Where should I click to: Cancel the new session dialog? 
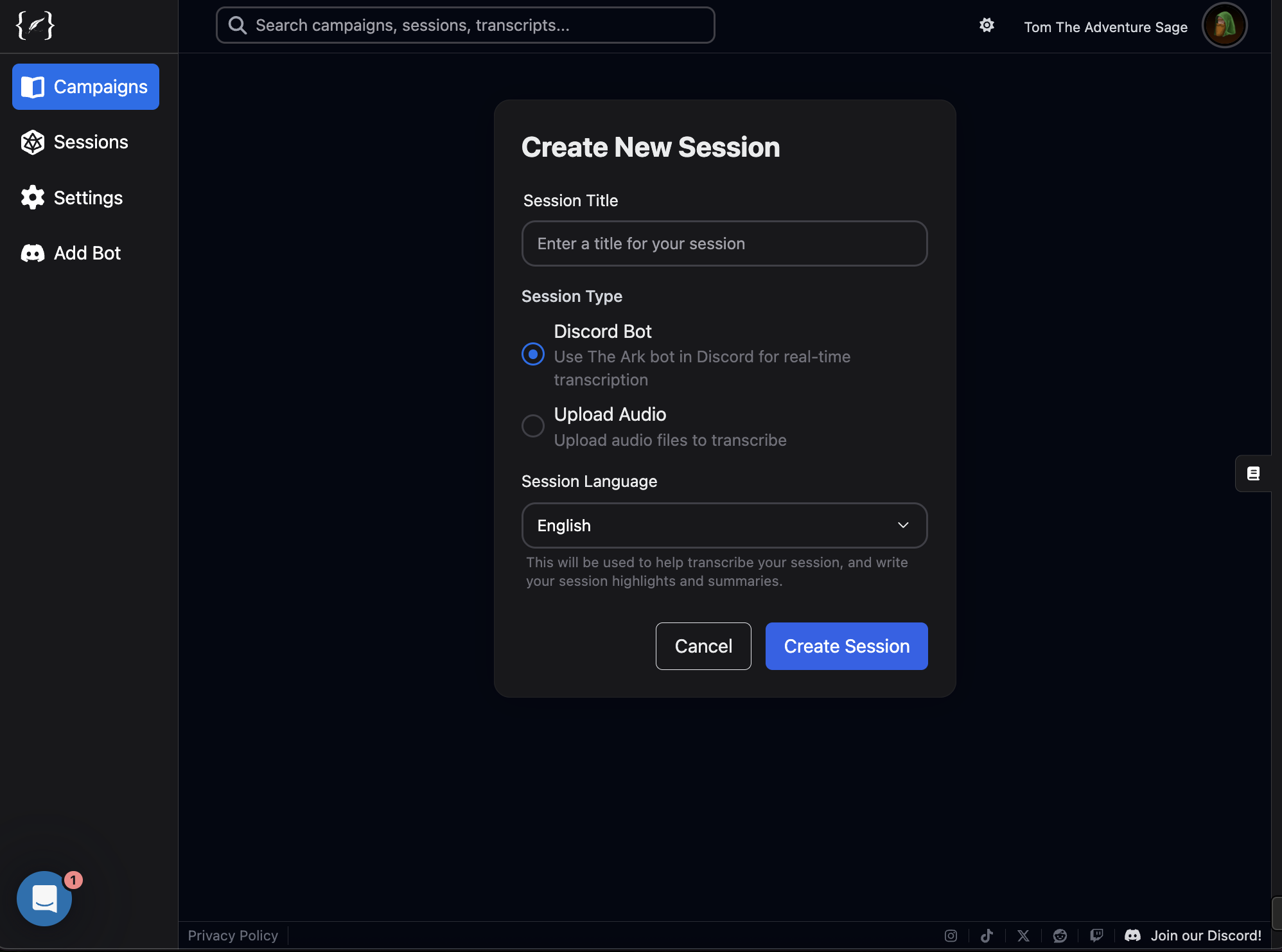[x=703, y=646]
